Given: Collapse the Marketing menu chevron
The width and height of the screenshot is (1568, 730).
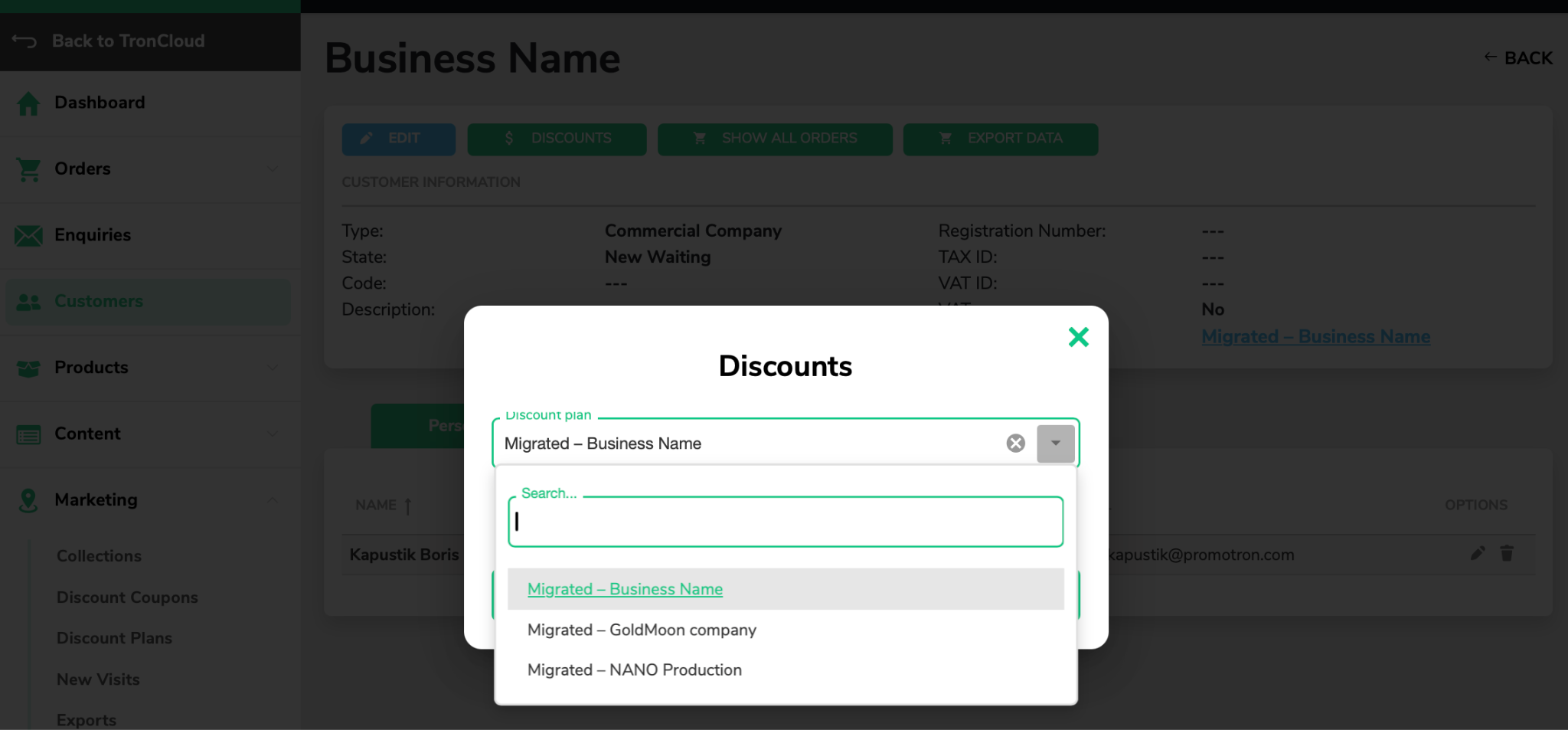Looking at the screenshot, I should [x=273, y=499].
